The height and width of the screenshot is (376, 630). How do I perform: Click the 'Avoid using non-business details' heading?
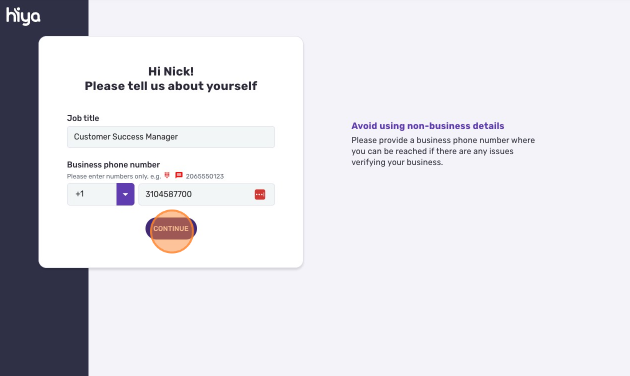(428, 126)
